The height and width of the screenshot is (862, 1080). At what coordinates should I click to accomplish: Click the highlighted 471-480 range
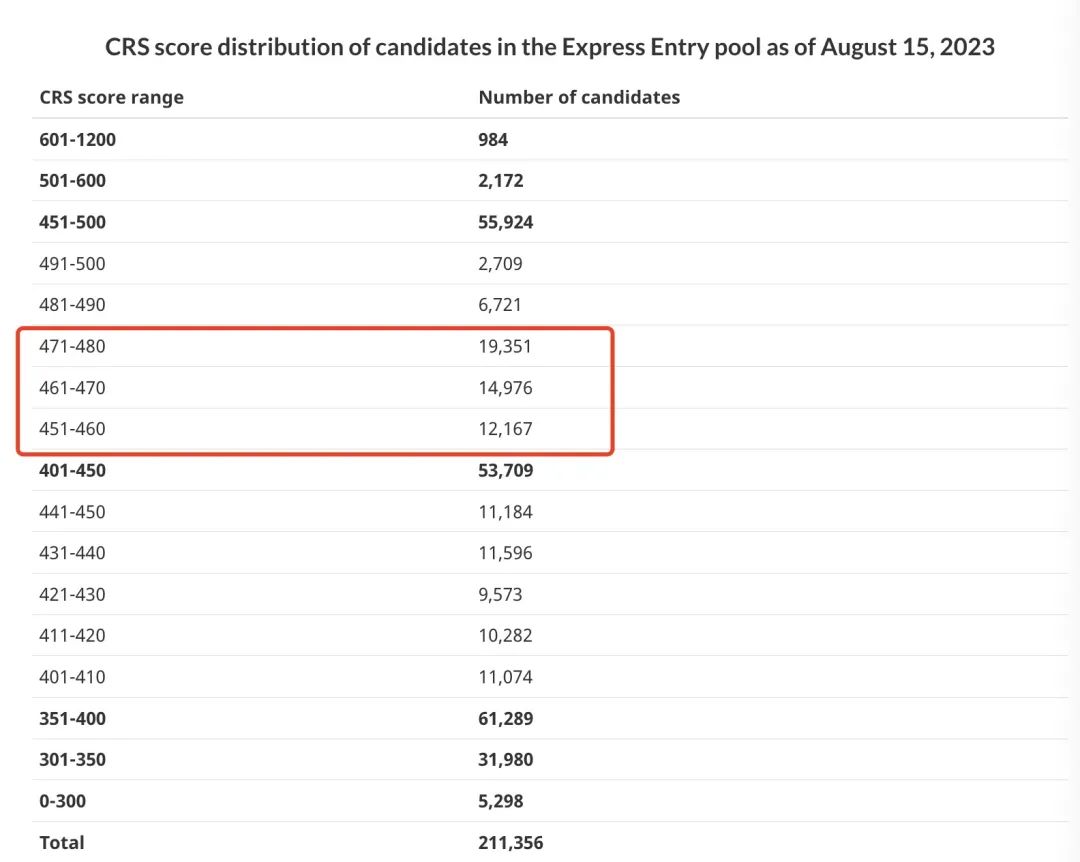coord(72,346)
